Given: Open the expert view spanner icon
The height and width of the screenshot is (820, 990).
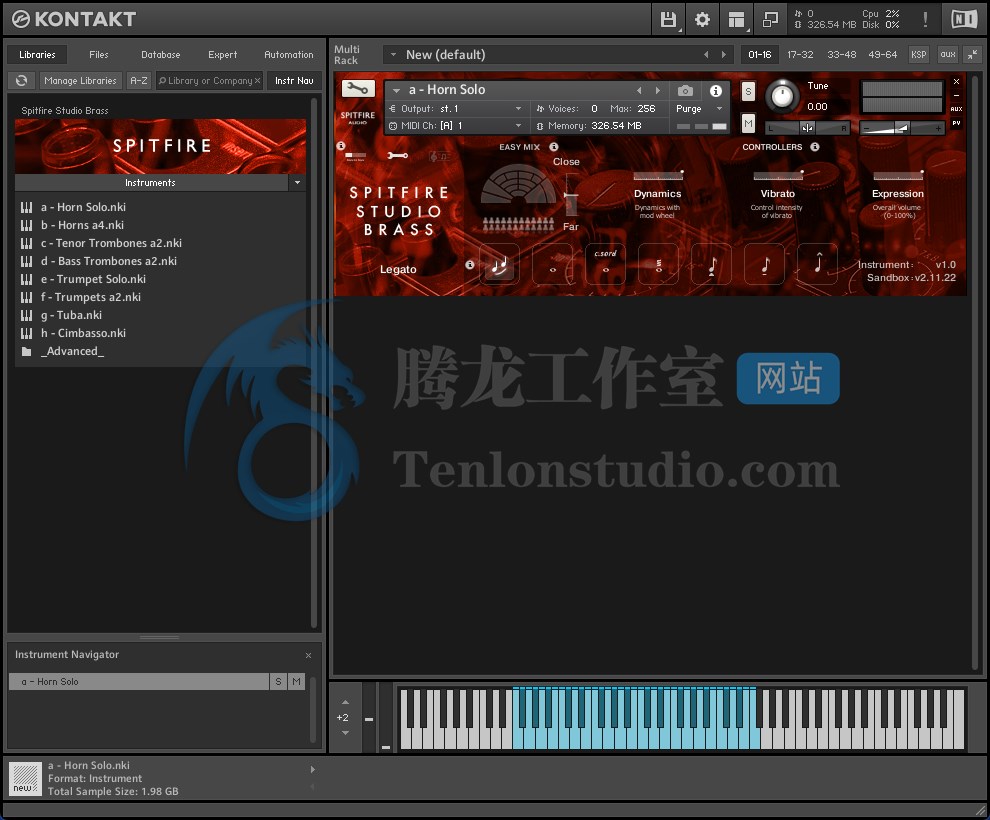Looking at the screenshot, I should tap(397, 155).
